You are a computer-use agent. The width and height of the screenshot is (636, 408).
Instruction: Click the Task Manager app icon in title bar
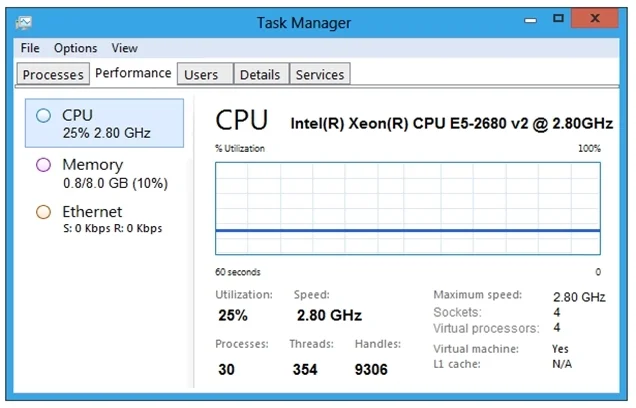(x=24, y=23)
